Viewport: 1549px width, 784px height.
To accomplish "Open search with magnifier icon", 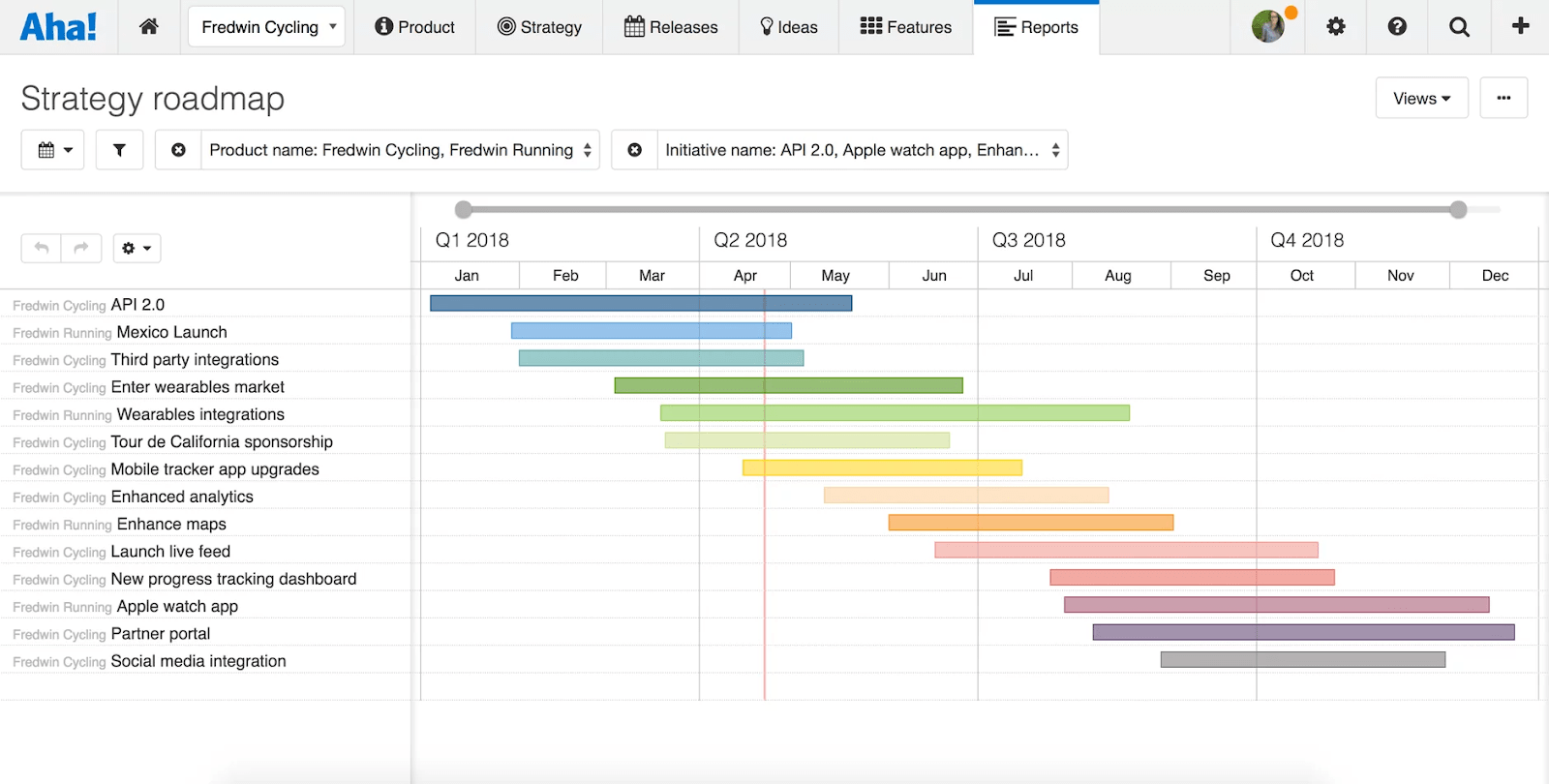I will (x=1459, y=27).
